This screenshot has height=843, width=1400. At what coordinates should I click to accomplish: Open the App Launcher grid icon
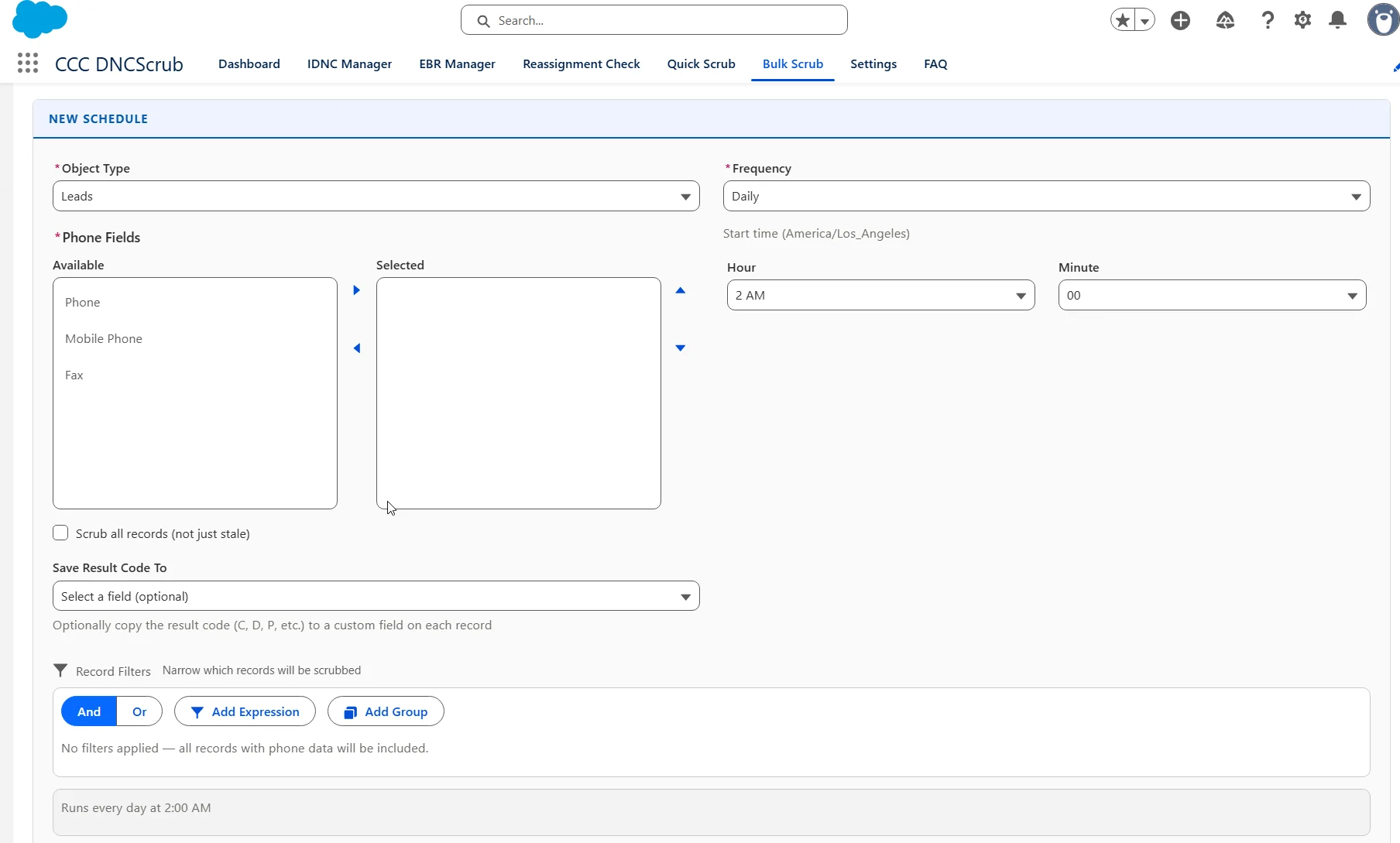pyautogui.click(x=28, y=63)
